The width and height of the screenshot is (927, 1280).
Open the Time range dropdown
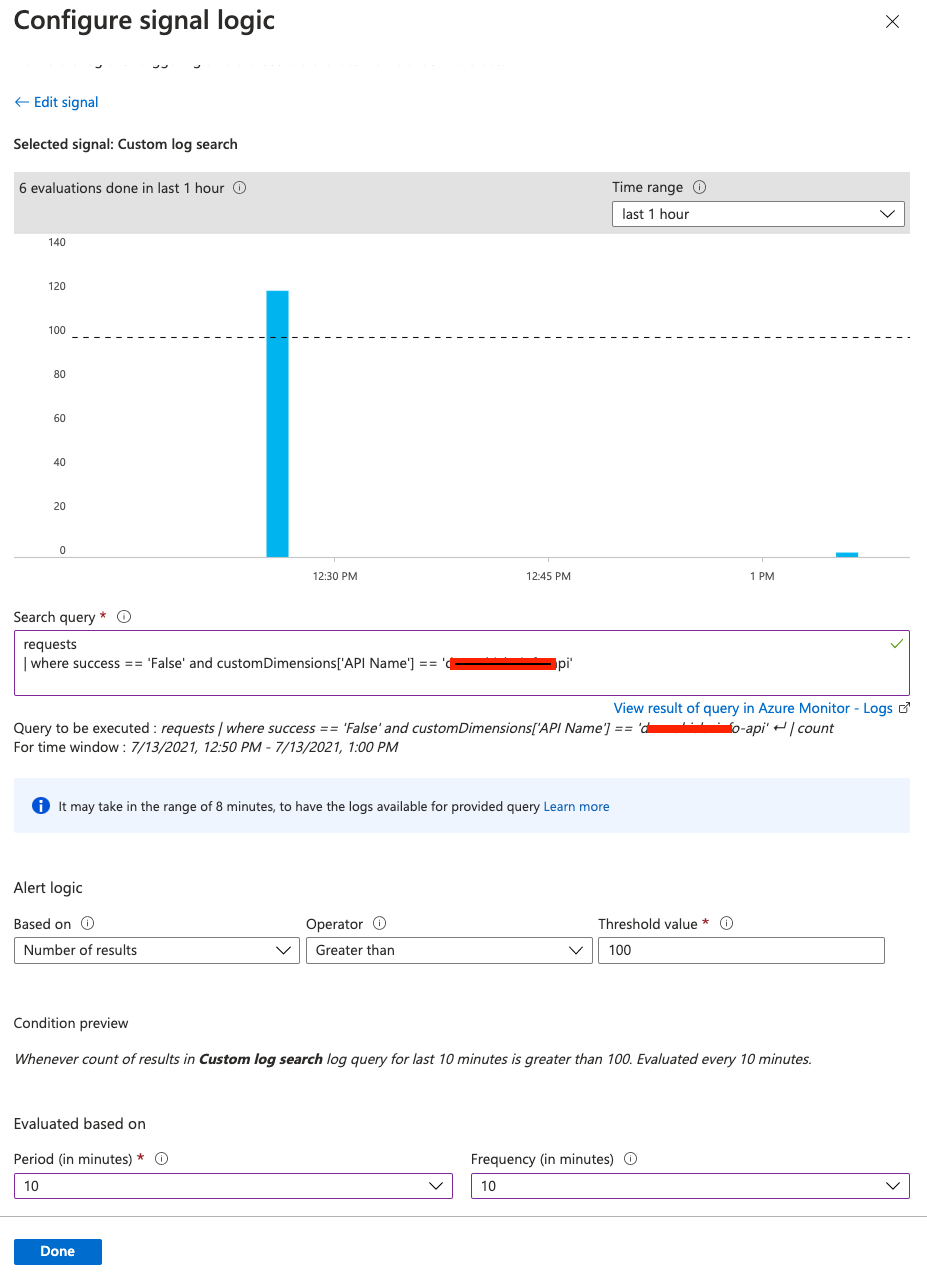[758, 214]
